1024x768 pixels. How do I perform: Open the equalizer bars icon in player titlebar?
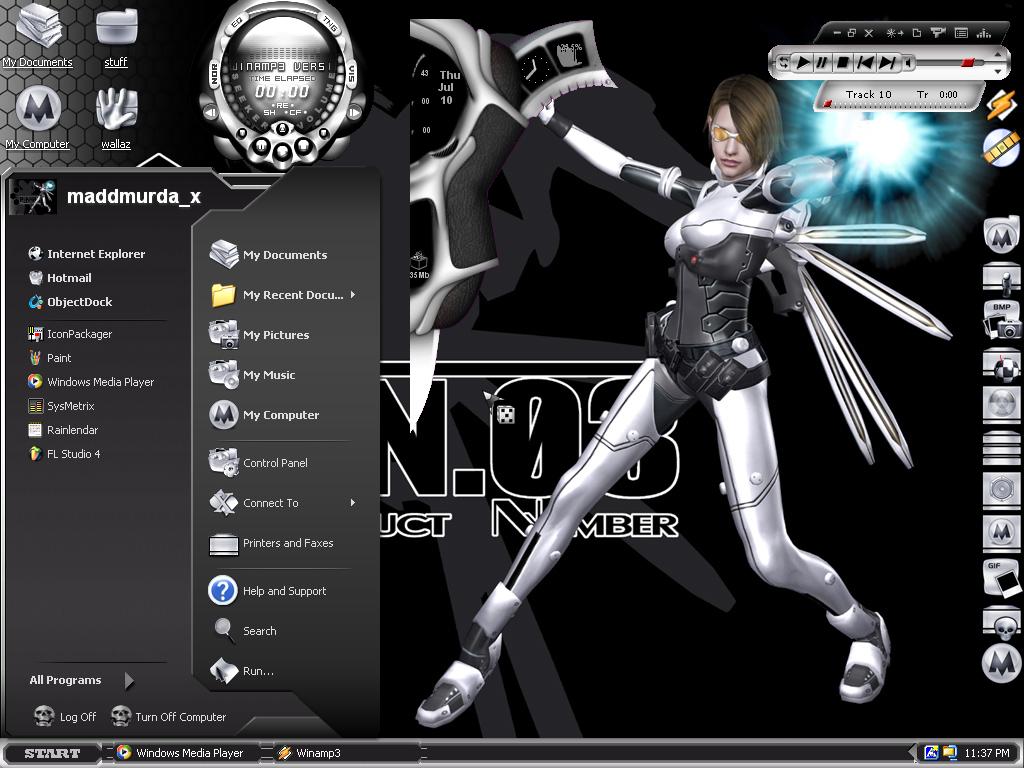pyautogui.click(x=984, y=33)
